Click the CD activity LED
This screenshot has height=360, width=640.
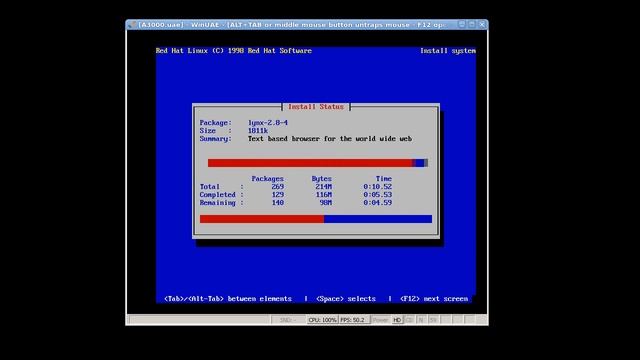409,320
